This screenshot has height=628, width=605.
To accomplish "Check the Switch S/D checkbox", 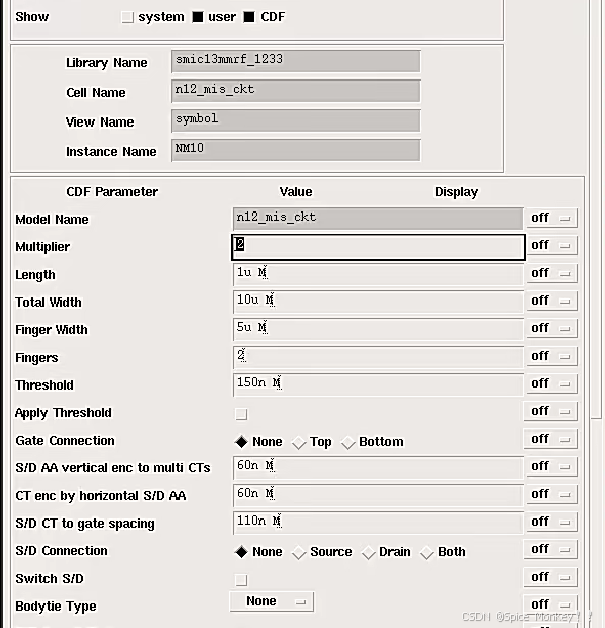I will click(x=241, y=580).
